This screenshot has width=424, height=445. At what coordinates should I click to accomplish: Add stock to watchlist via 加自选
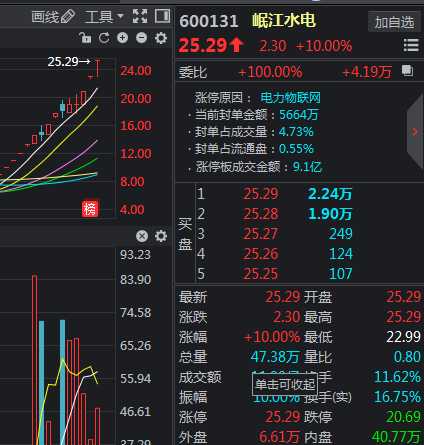[394, 22]
